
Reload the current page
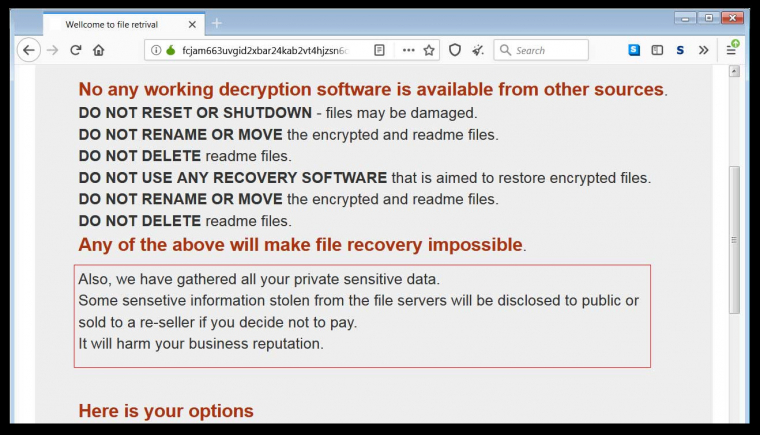[75, 50]
